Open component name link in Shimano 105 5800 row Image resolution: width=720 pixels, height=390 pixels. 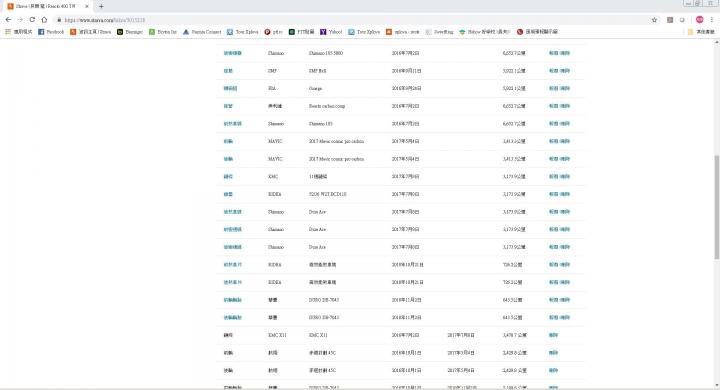232,53
